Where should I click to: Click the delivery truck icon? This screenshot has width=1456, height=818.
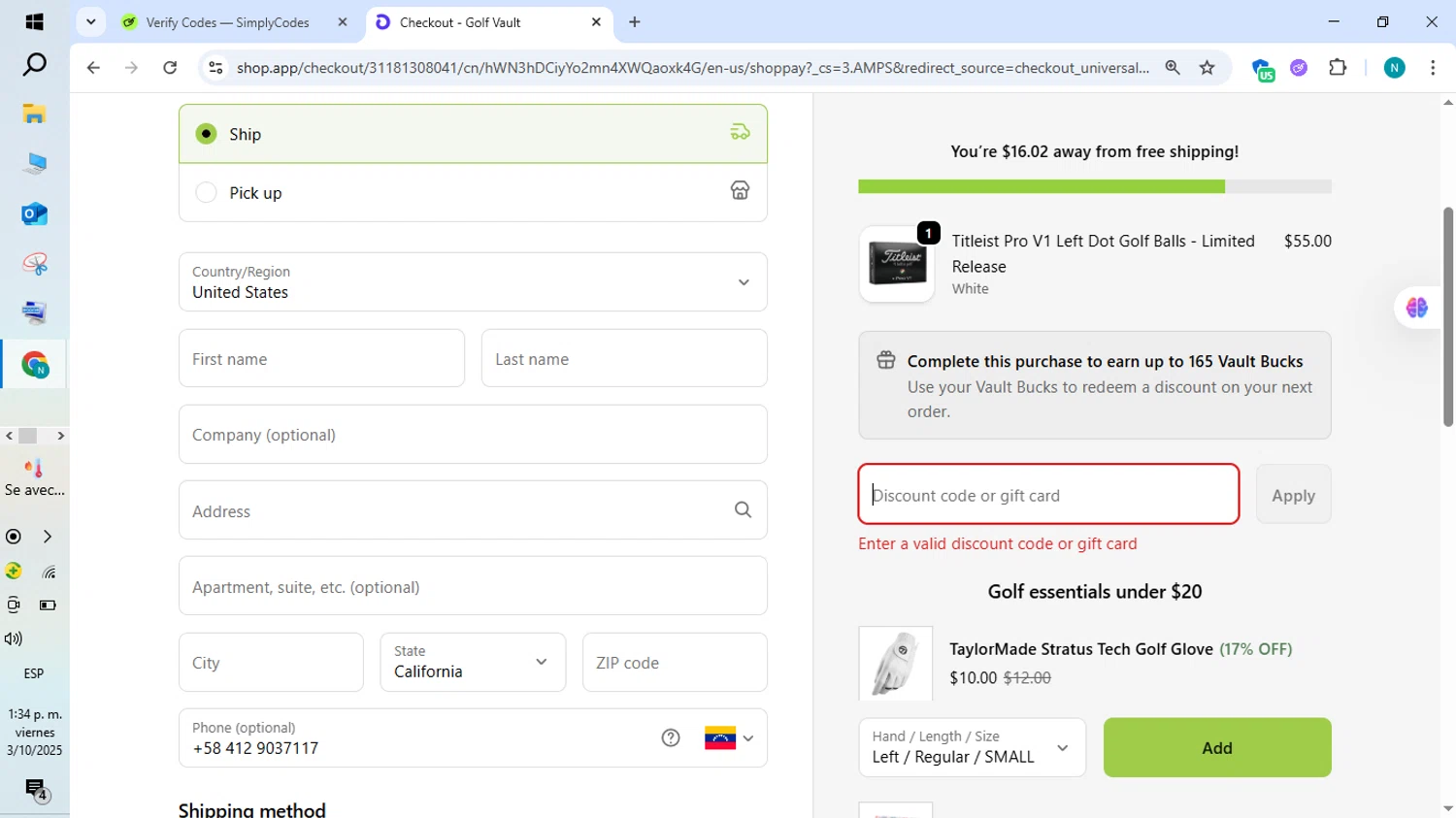click(740, 132)
